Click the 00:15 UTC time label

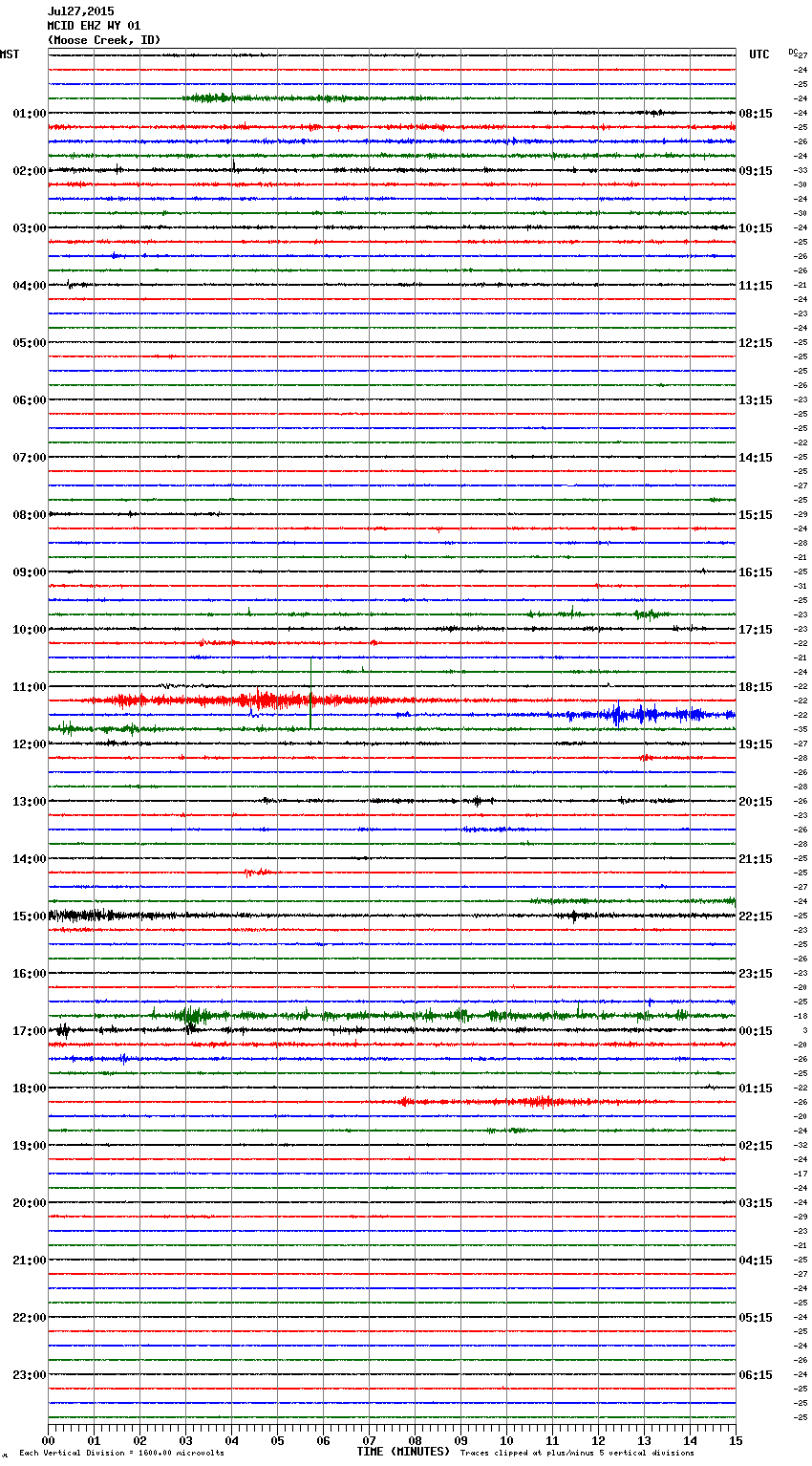(756, 1031)
